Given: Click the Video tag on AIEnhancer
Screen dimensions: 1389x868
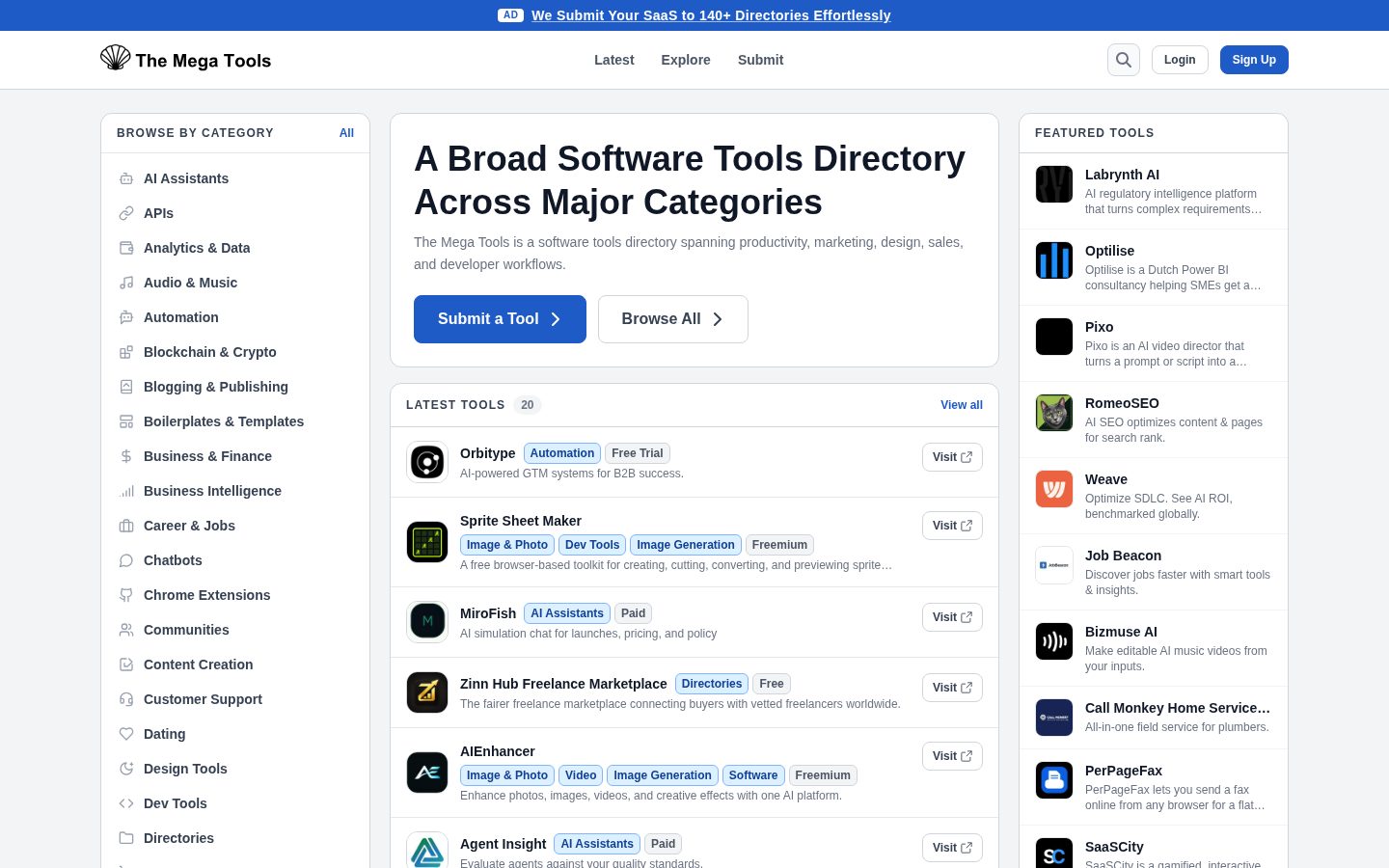Looking at the screenshot, I should (581, 775).
